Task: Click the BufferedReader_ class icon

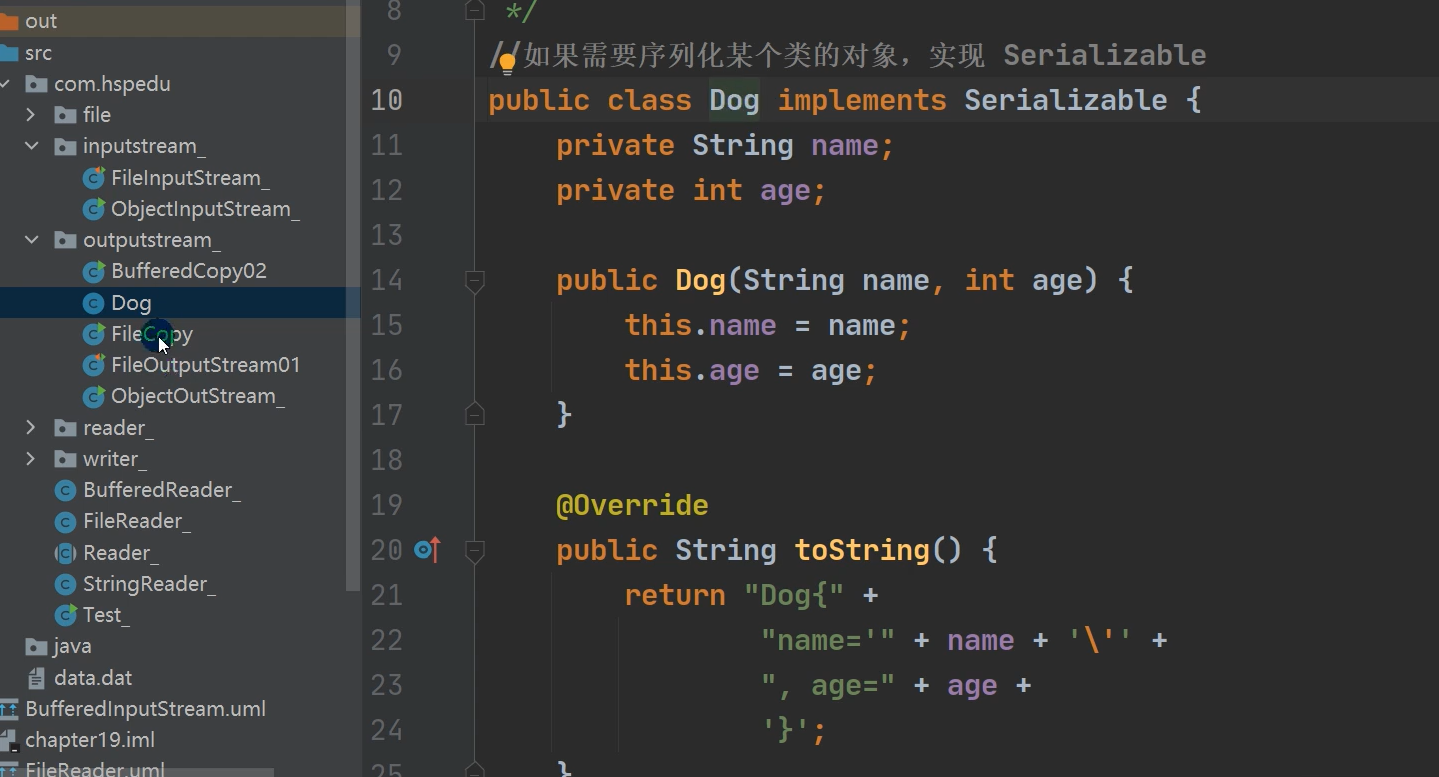Action: coord(65,490)
